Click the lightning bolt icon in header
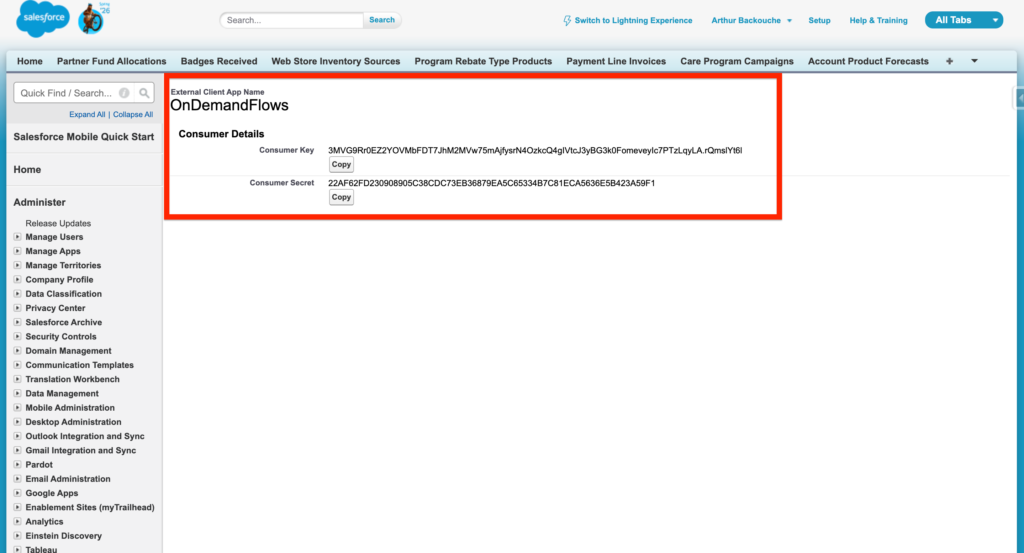The image size is (1024, 553). point(567,20)
